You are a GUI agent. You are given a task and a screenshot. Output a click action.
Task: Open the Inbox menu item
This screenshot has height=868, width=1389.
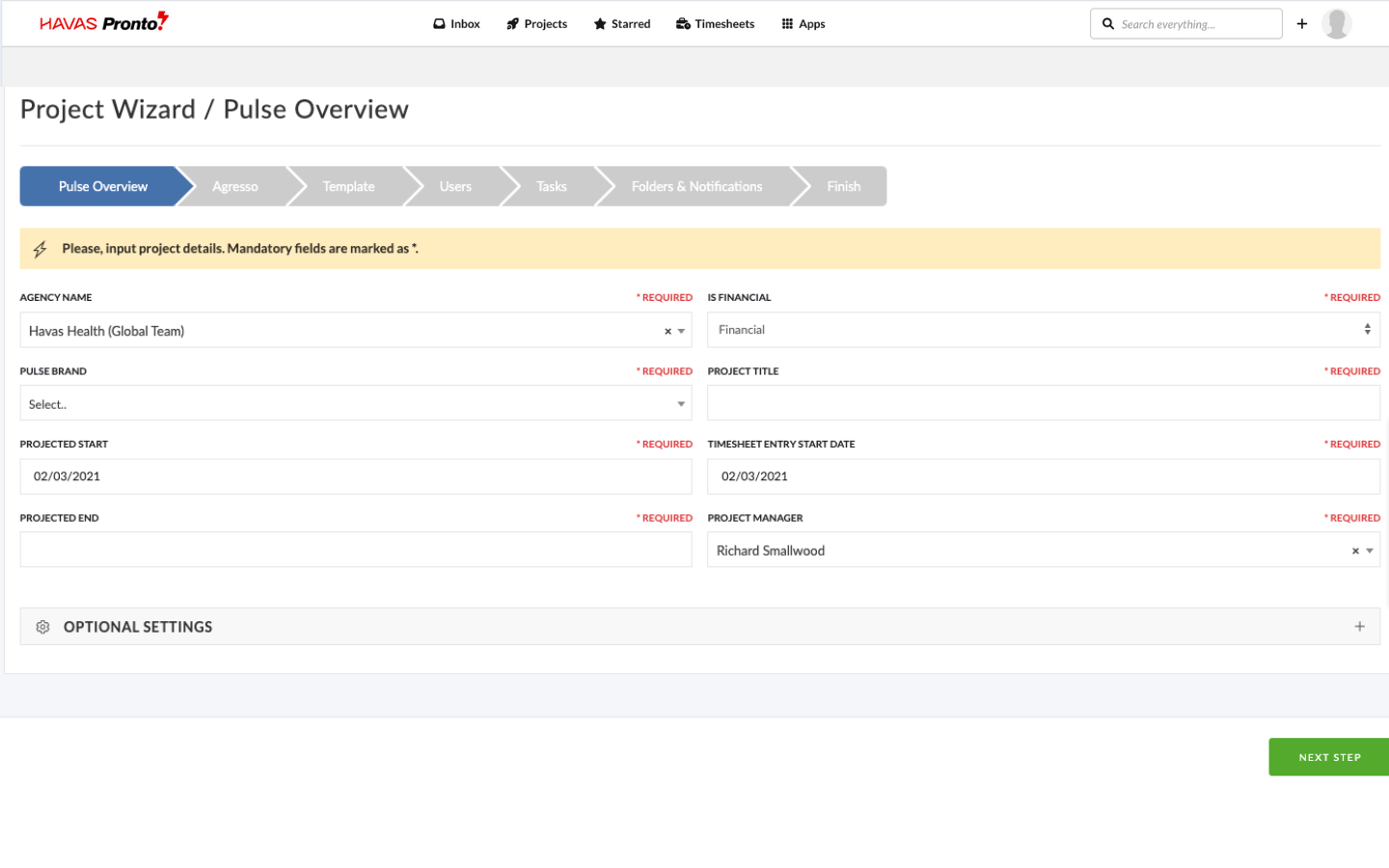[456, 24]
